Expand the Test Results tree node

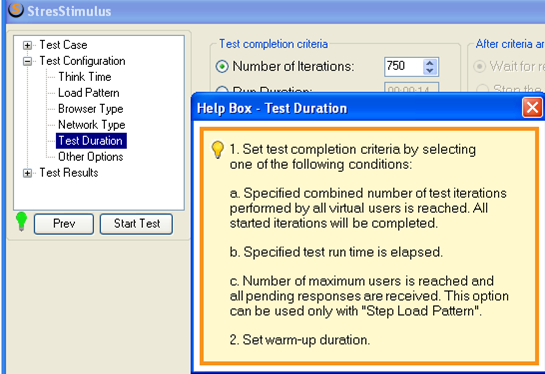[x=27, y=173]
